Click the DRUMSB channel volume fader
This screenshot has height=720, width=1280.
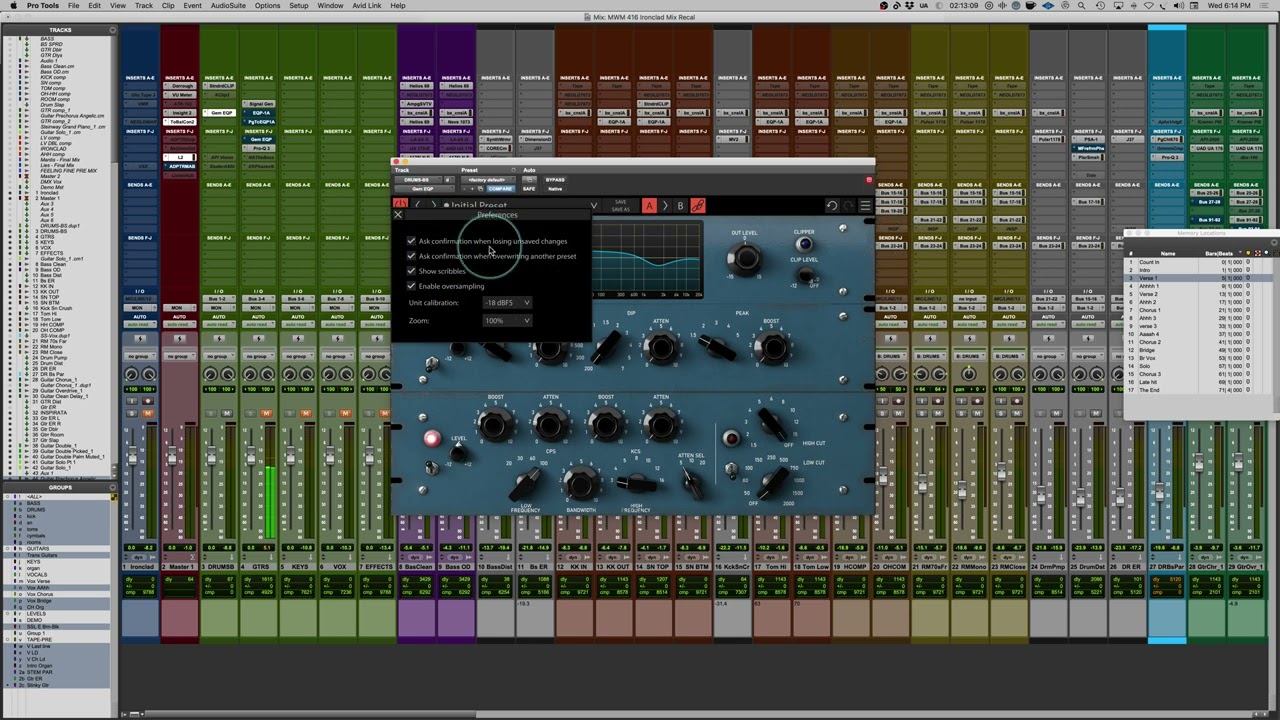[210, 457]
